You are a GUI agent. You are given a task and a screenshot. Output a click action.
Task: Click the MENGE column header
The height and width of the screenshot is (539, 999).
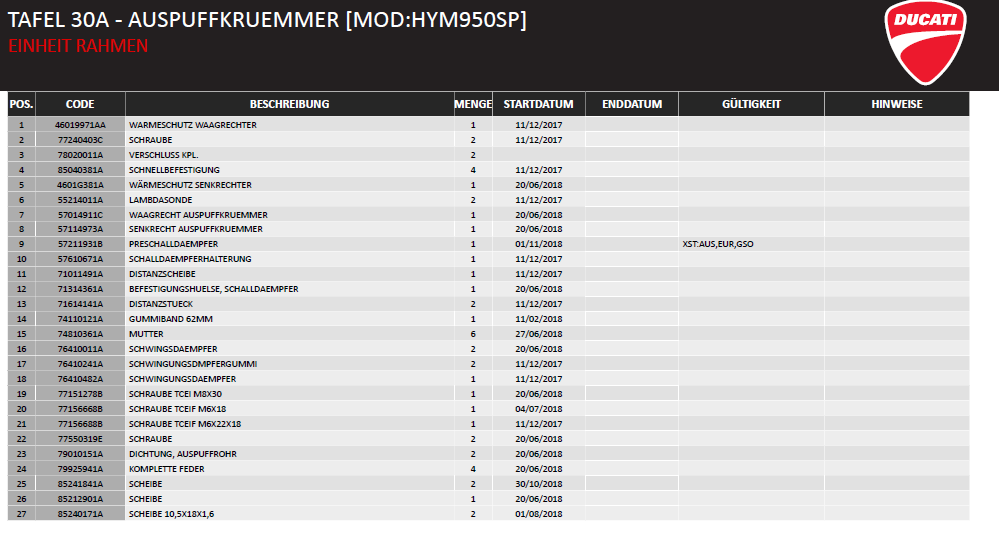[473, 104]
